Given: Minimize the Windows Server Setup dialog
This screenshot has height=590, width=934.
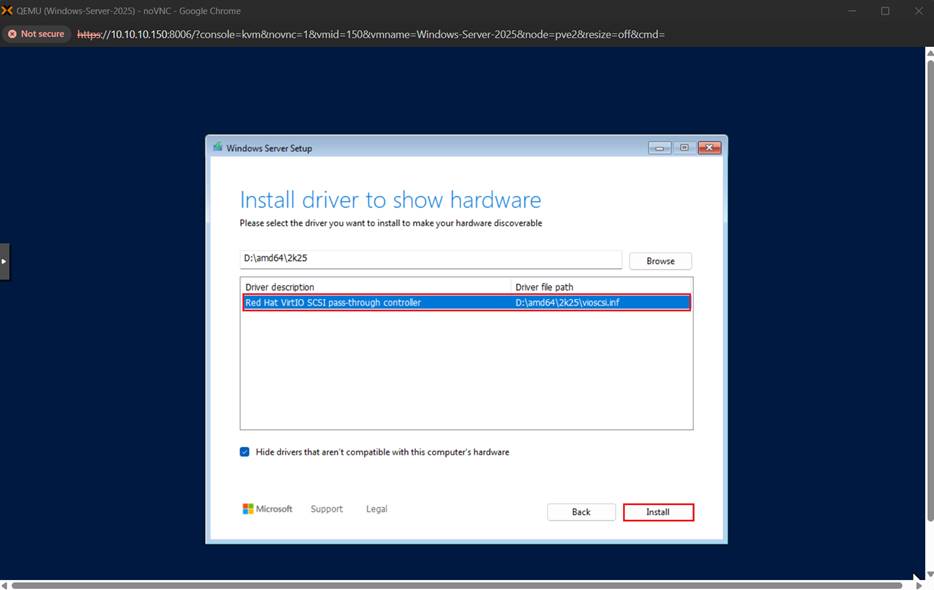Looking at the screenshot, I should pyautogui.click(x=659, y=148).
